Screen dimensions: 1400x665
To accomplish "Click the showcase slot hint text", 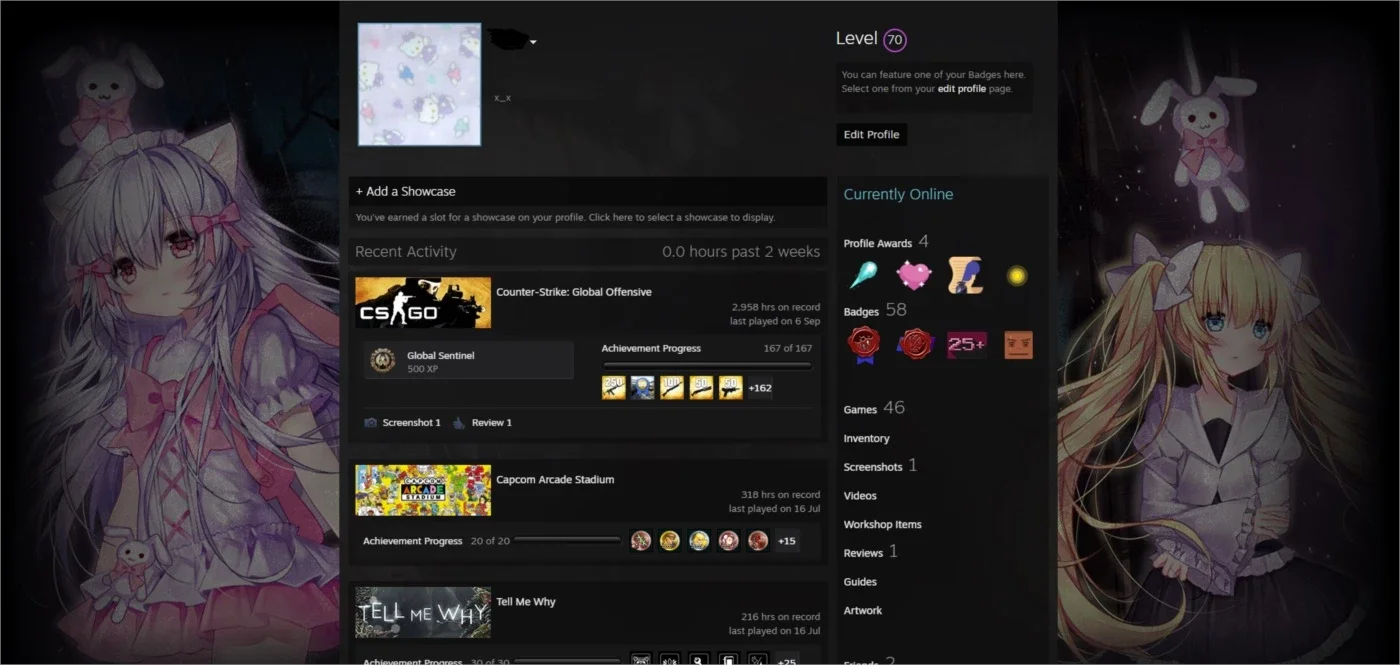I will tap(565, 217).
